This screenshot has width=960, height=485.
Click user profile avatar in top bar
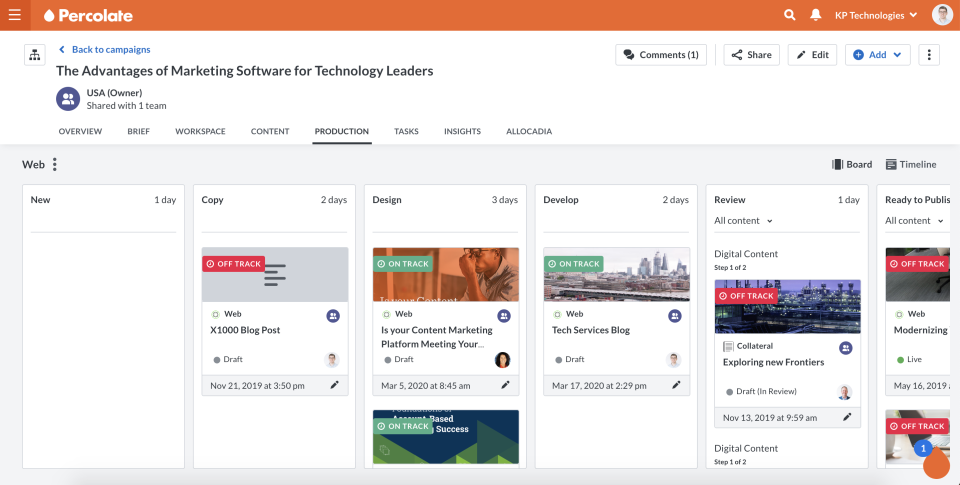click(942, 15)
